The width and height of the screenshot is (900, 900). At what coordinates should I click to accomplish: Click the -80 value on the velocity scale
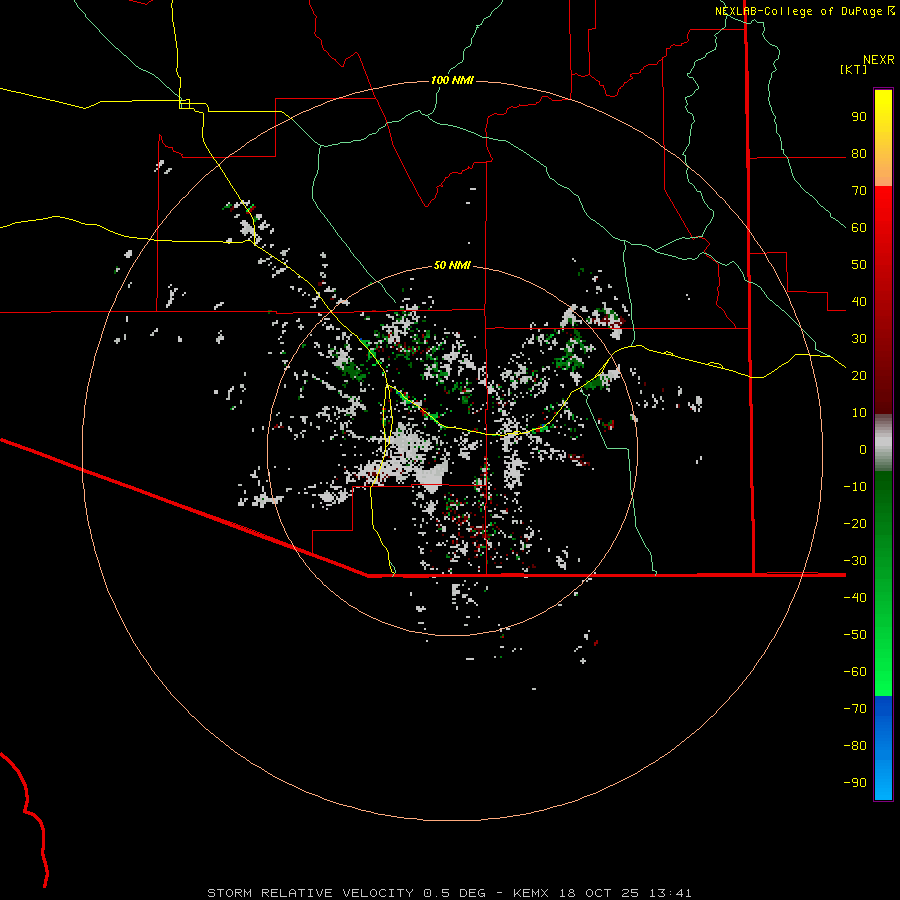[x=855, y=746]
